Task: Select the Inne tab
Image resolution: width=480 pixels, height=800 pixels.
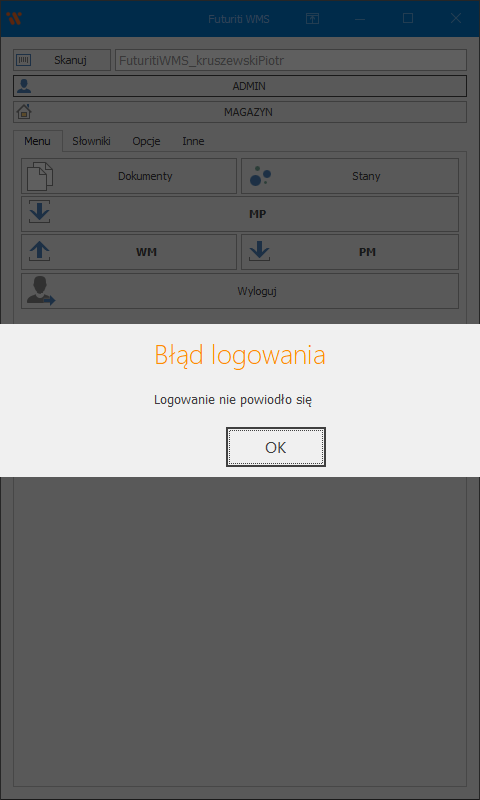Action: (193, 141)
